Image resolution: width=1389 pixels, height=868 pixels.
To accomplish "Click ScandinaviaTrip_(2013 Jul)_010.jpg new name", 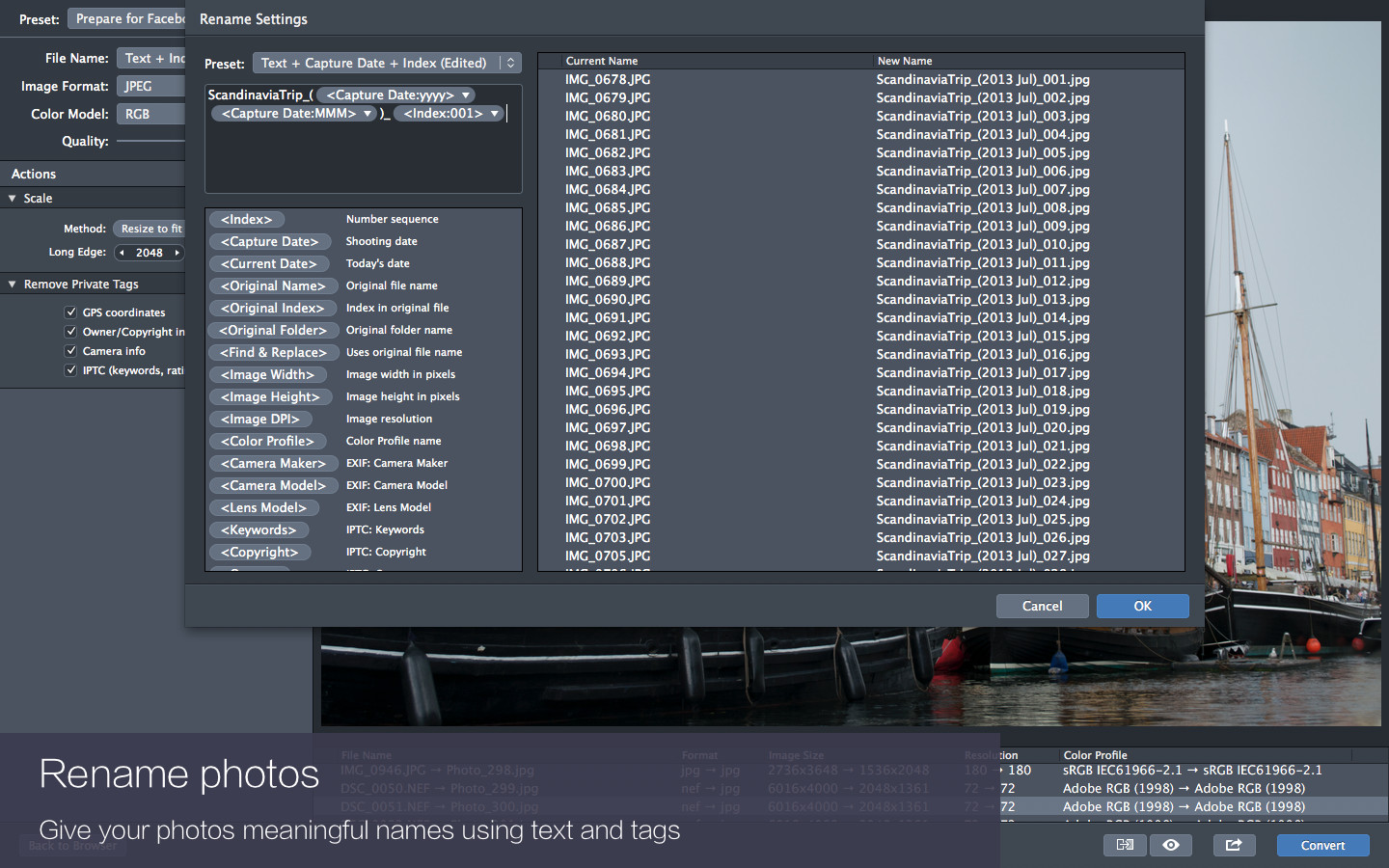I will 983,245.
